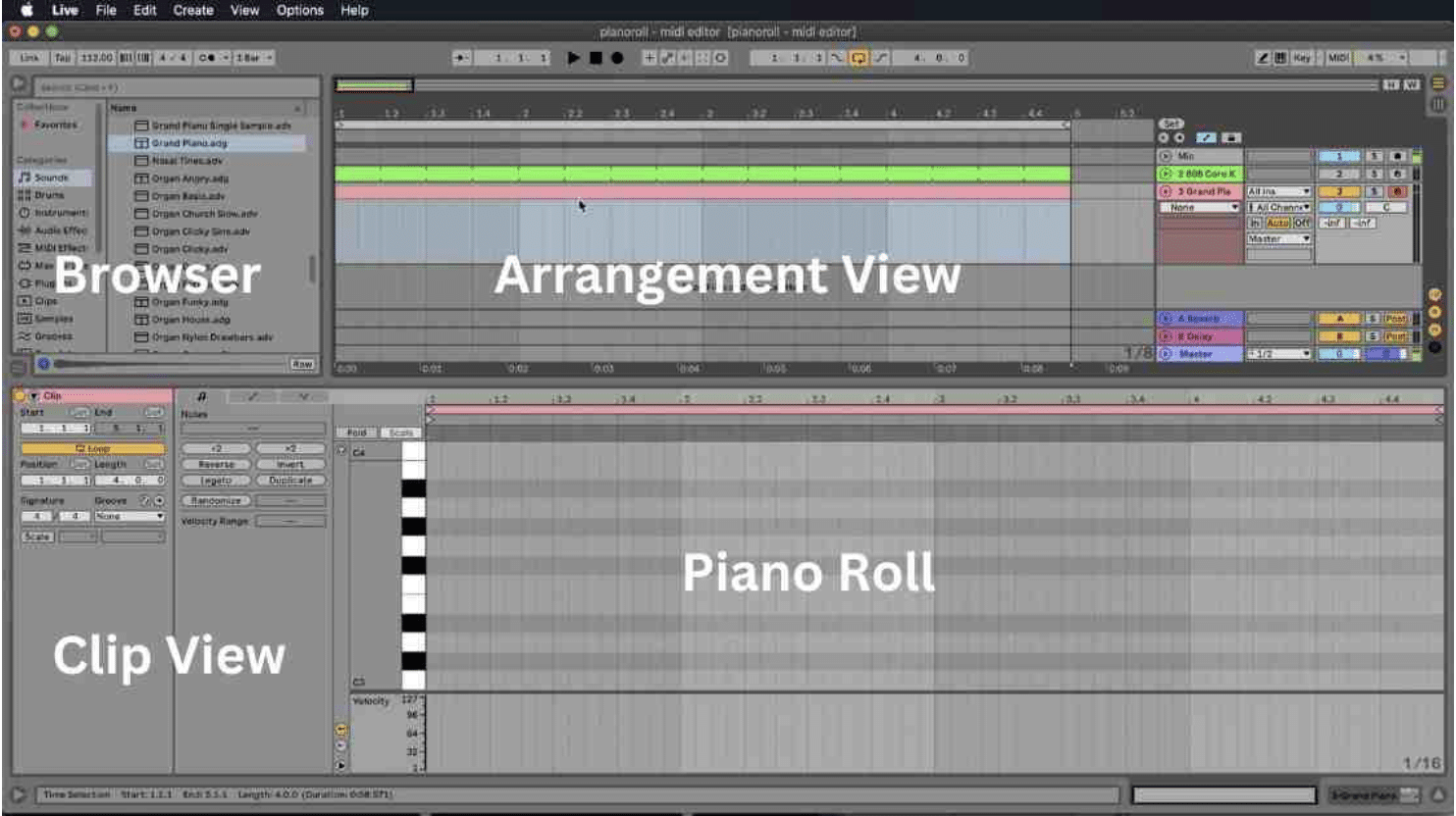
Task: Open the All Ins input dropdown
Action: (1278, 191)
